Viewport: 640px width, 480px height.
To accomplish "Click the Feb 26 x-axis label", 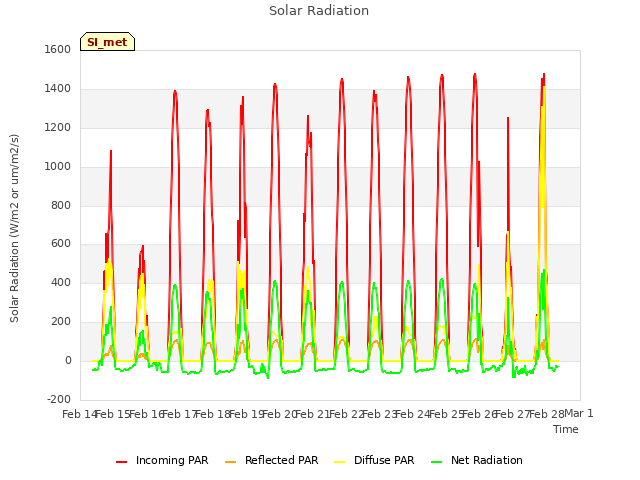I will (480, 414).
